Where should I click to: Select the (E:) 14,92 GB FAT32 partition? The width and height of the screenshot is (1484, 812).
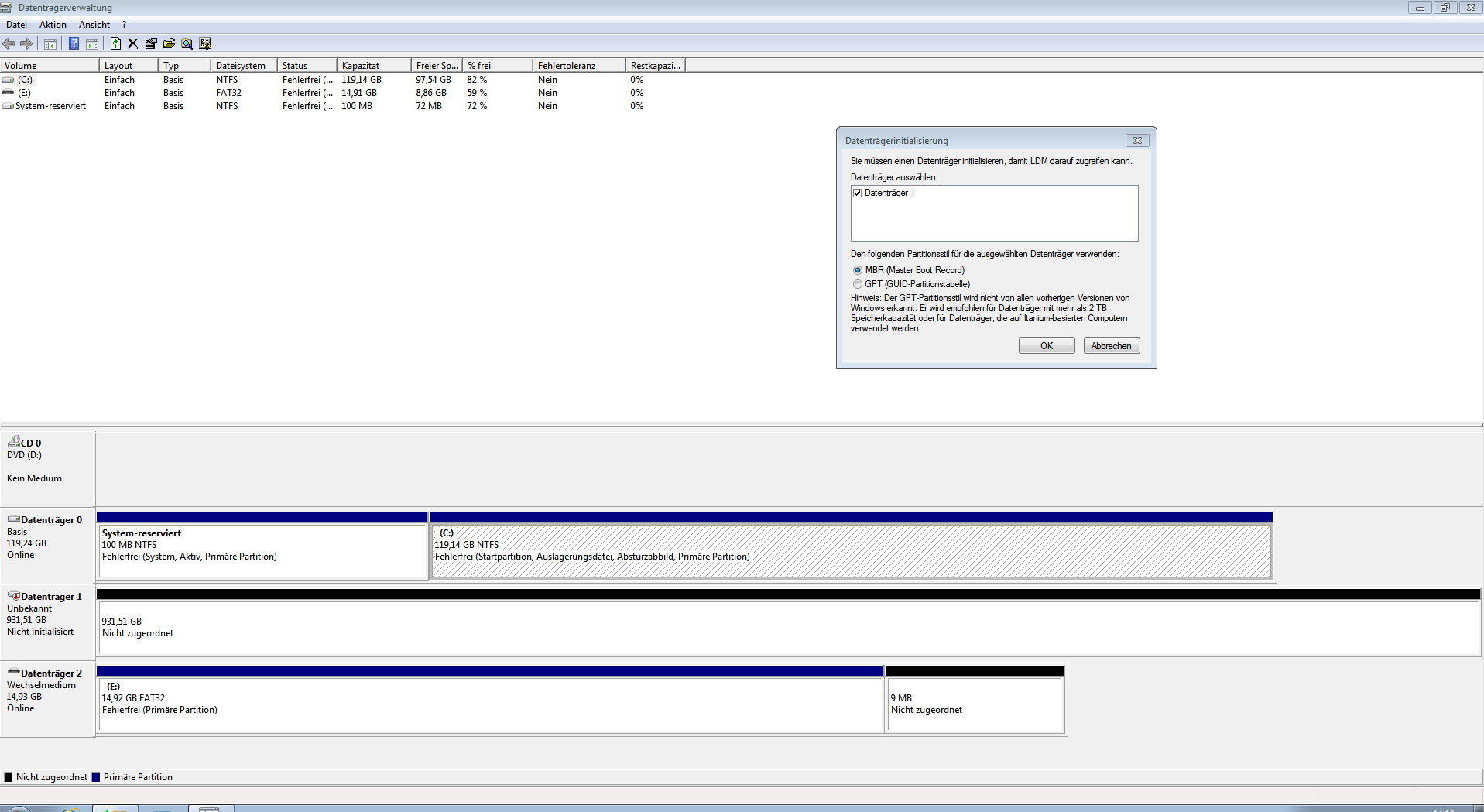click(490, 699)
